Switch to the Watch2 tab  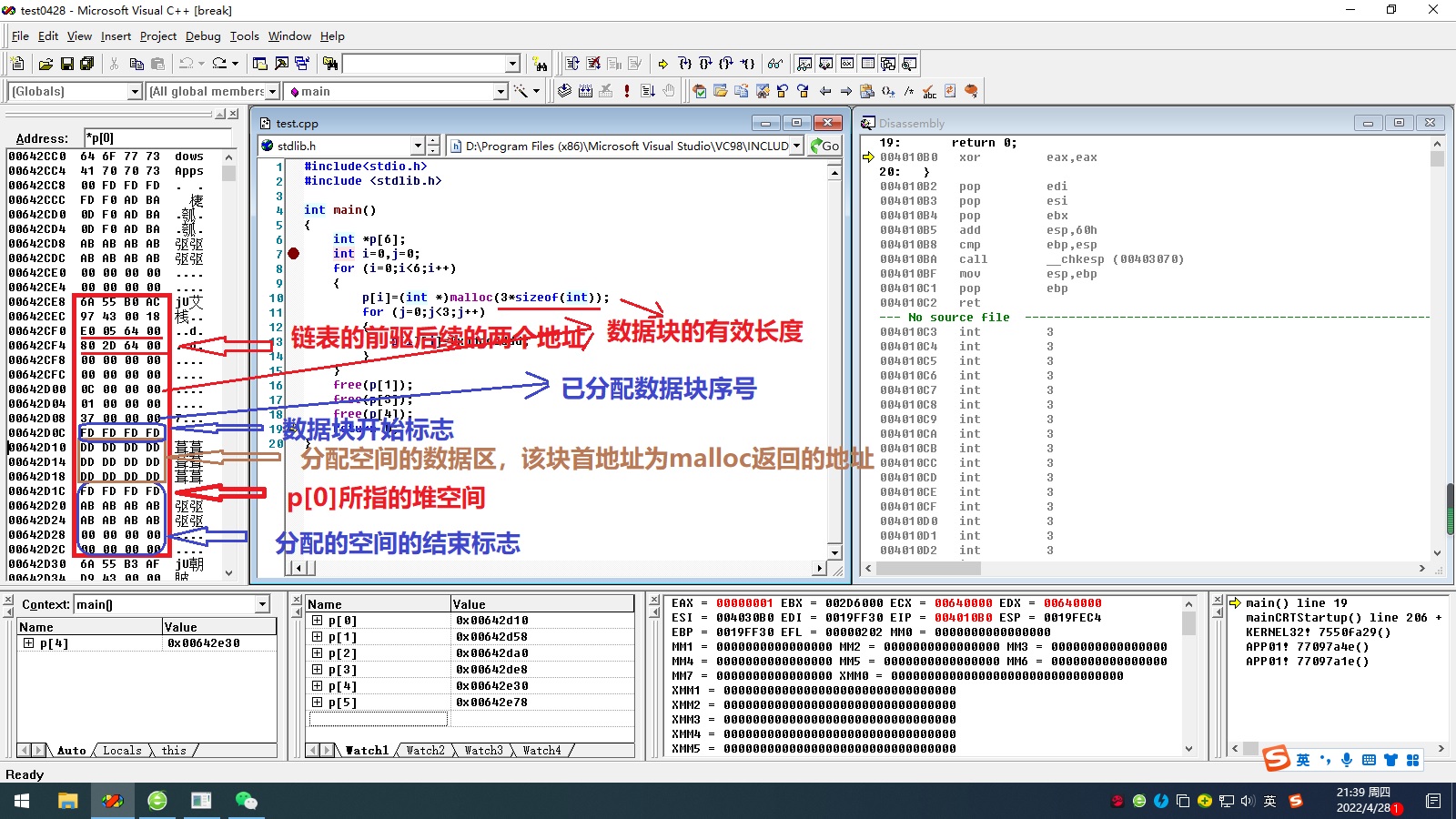[425, 751]
